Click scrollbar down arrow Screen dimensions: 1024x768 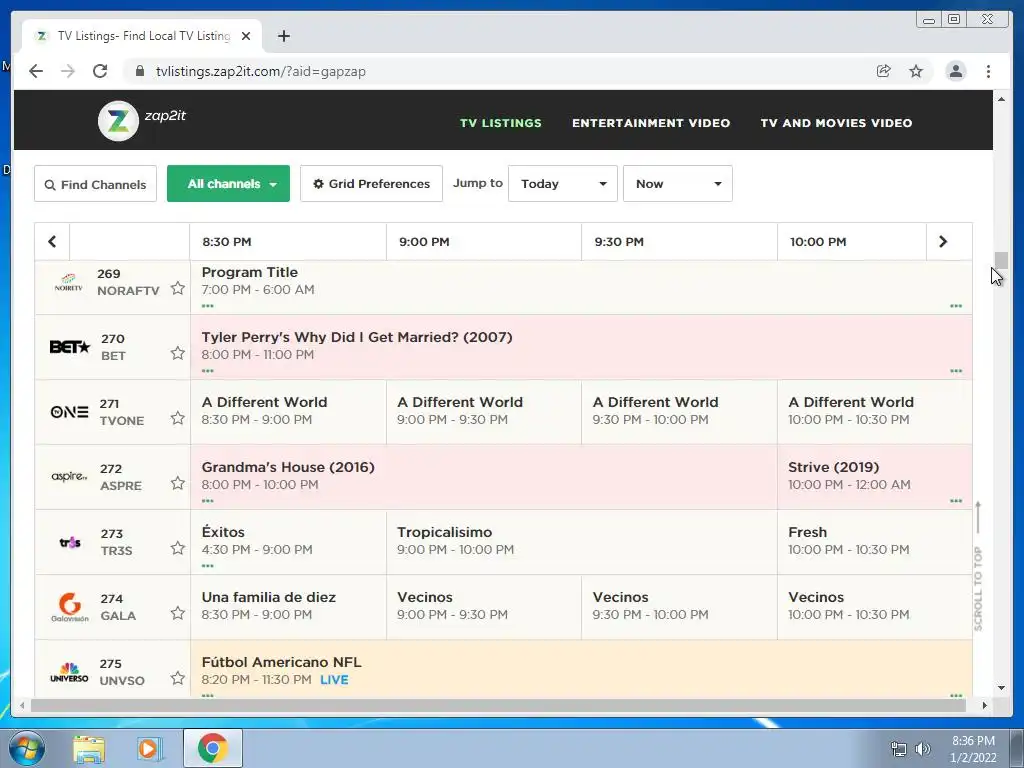(x=1001, y=688)
